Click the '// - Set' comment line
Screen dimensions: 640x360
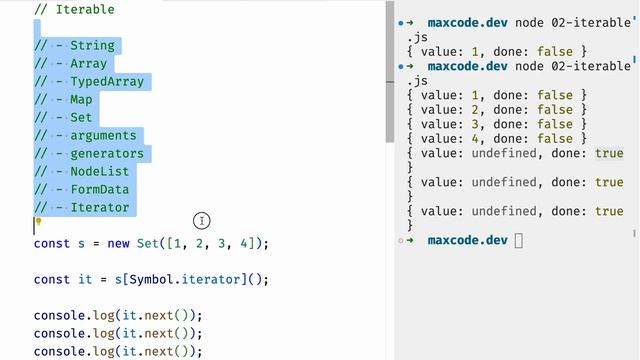point(63,117)
